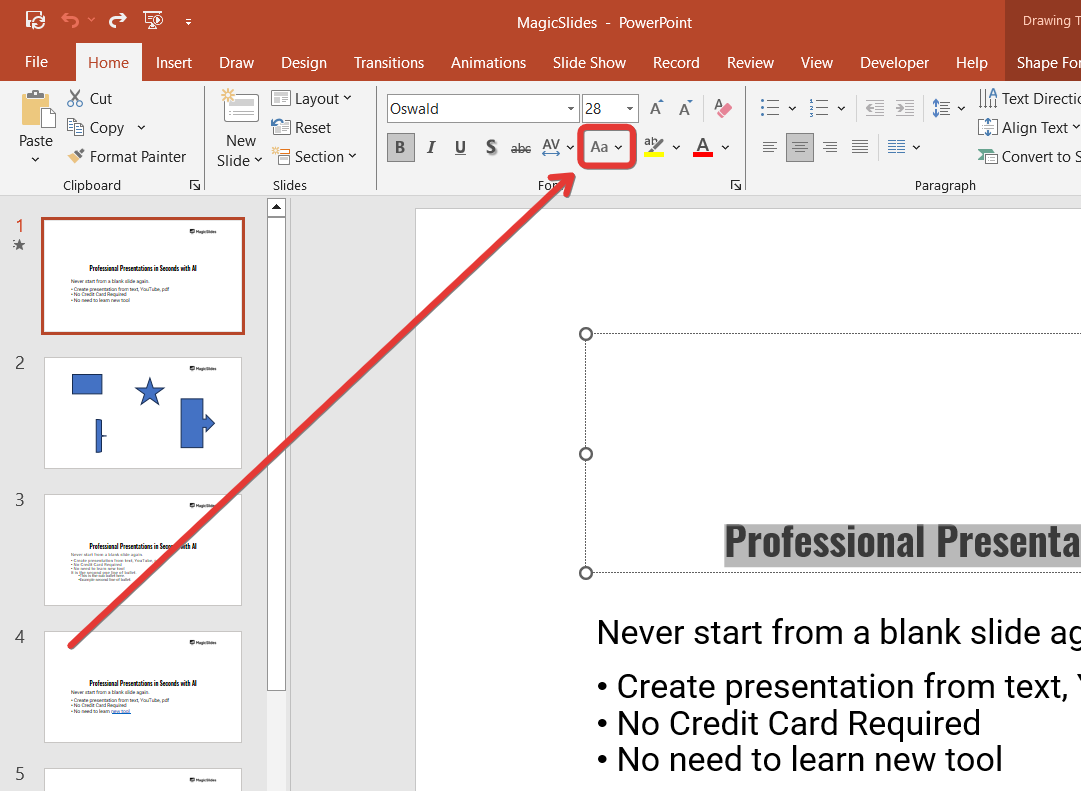
Task: Click the Reset button
Action: point(302,128)
